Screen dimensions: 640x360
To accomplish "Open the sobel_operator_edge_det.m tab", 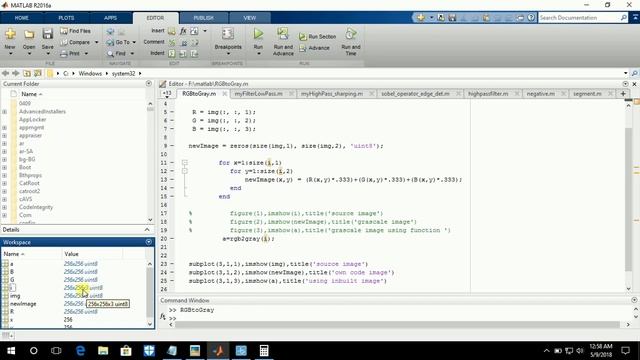I will [415, 94].
